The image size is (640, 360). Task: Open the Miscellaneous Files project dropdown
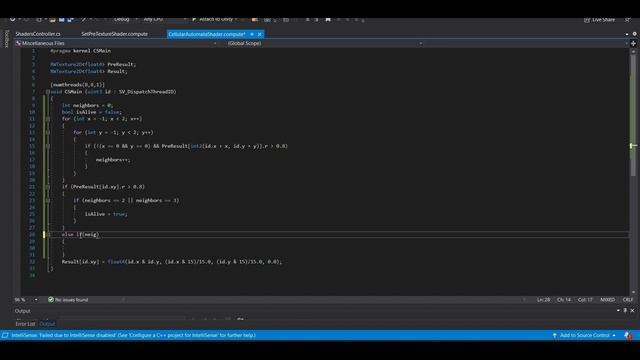[116, 43]
